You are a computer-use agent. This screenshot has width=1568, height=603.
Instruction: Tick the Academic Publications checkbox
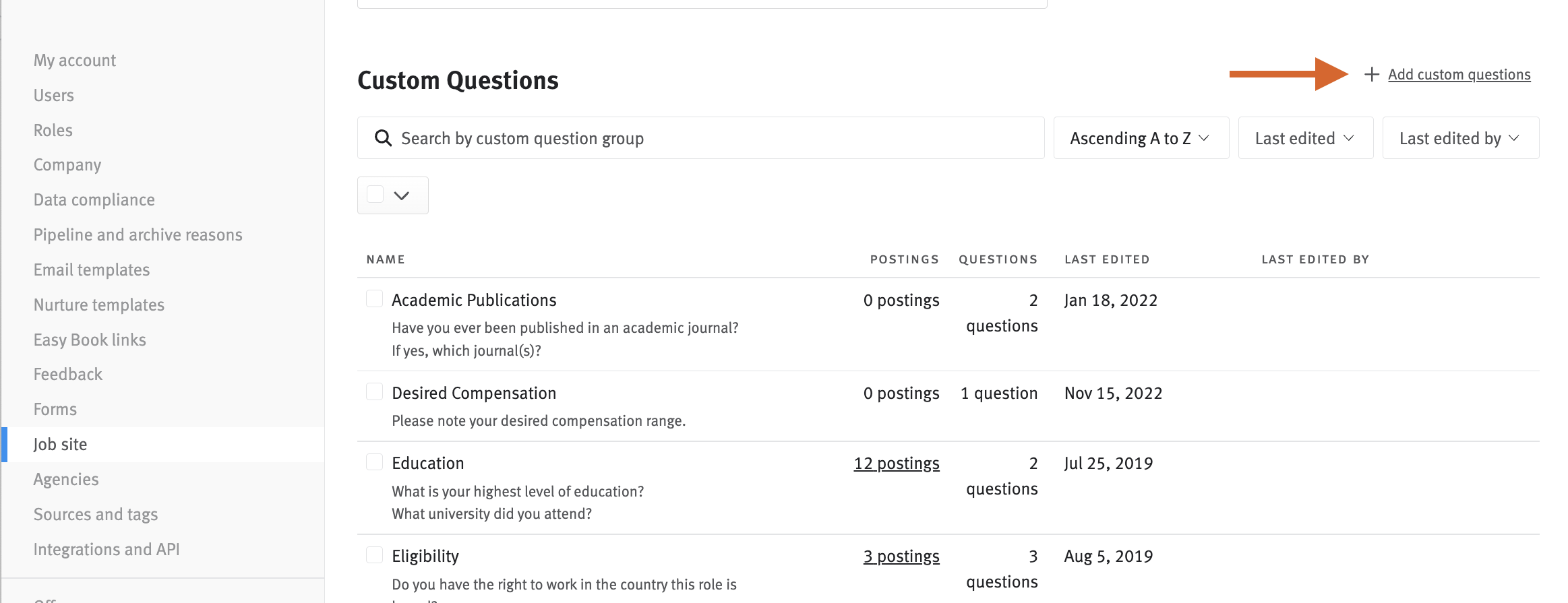(x=374, y=298)
